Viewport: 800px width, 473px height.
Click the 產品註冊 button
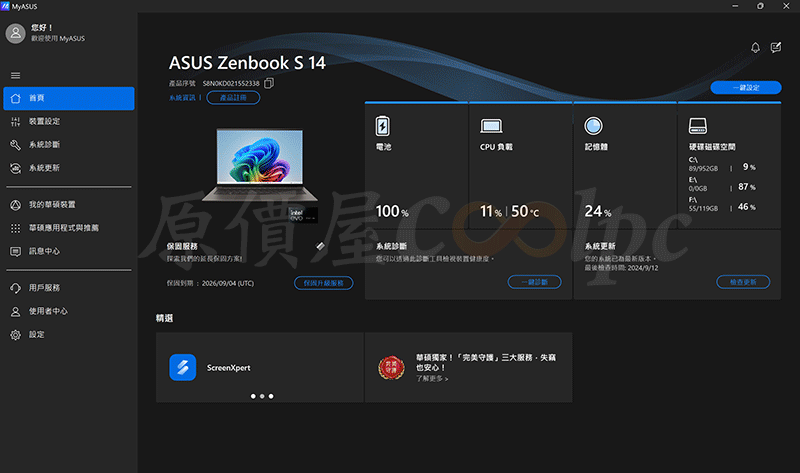[233, 98]
